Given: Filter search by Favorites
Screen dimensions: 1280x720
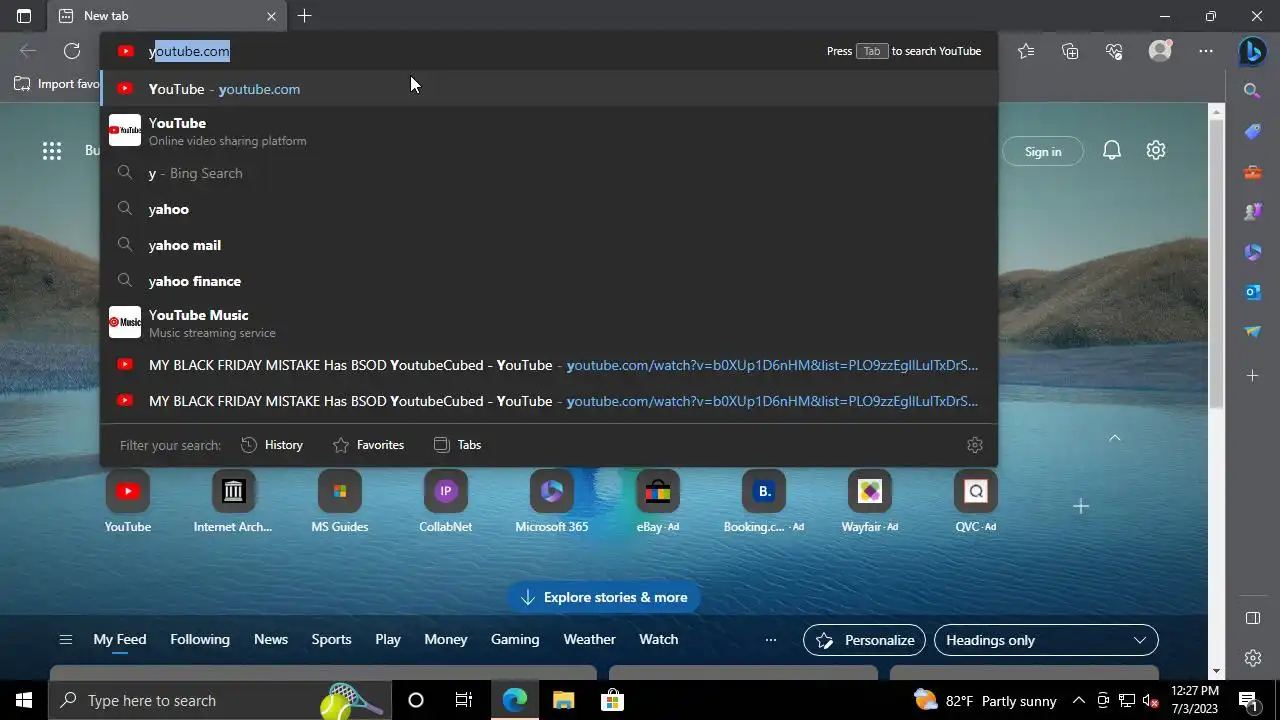Looking at the screenshot, I should [368, 445].
